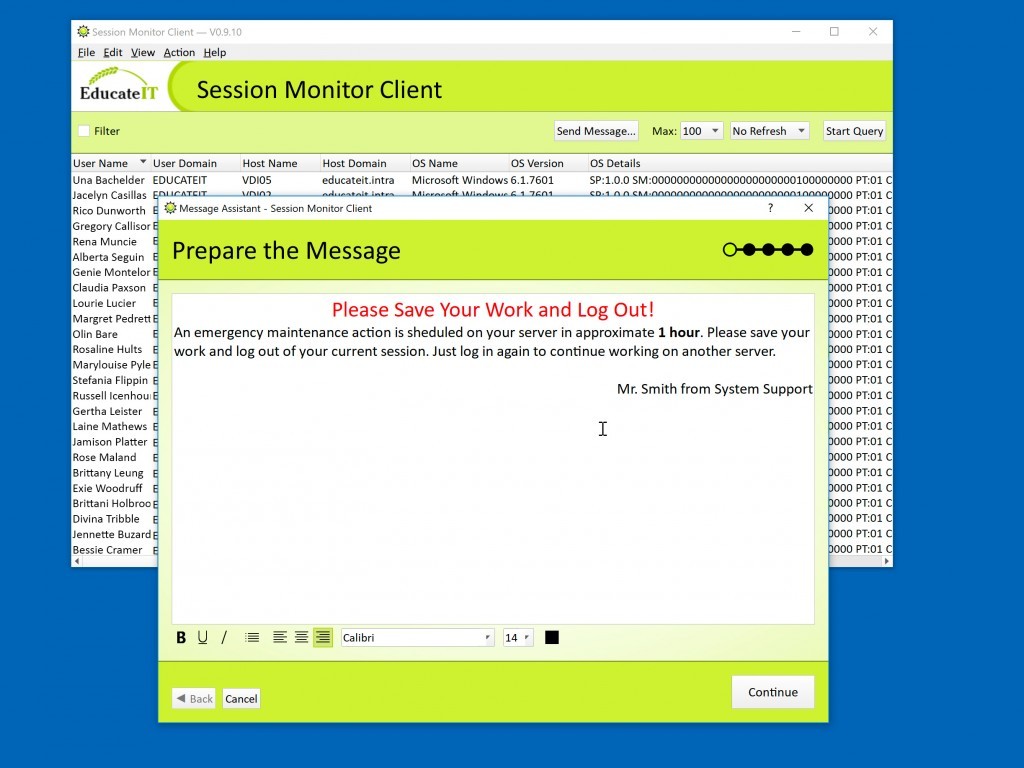Image resolution: width=1024 pixels, height=768 pixels.
Task: Sort by the User Name column header
Action: 101,163
